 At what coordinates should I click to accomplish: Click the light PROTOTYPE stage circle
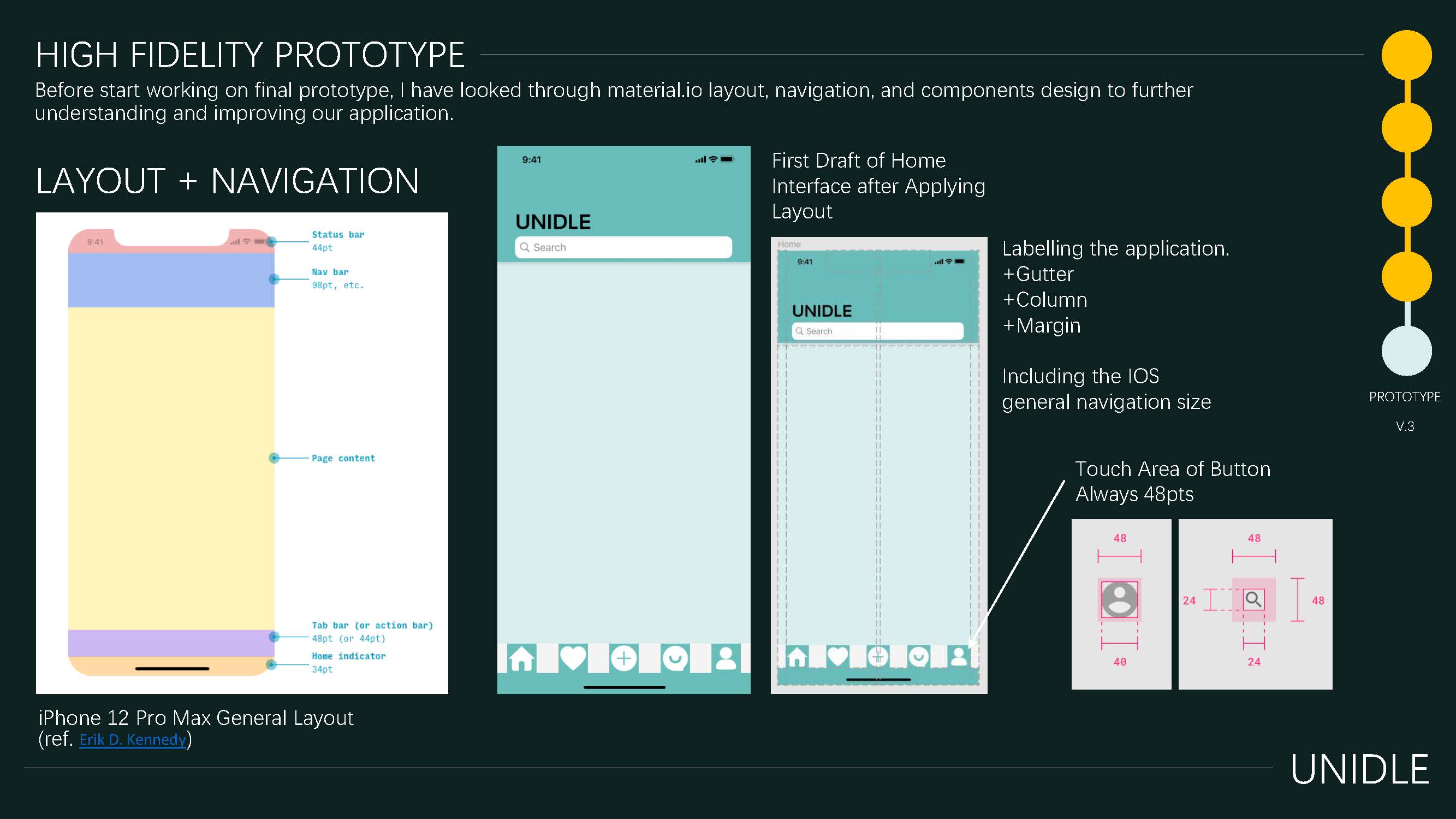[x=1406, y=351]
